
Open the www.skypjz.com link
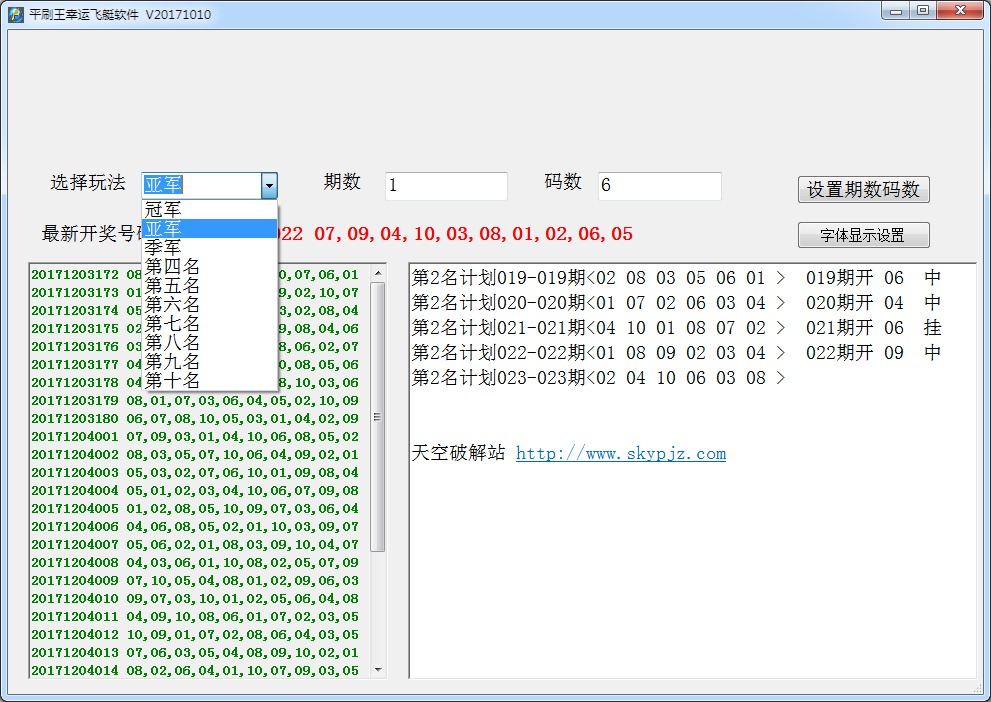[x=620, y=454]
